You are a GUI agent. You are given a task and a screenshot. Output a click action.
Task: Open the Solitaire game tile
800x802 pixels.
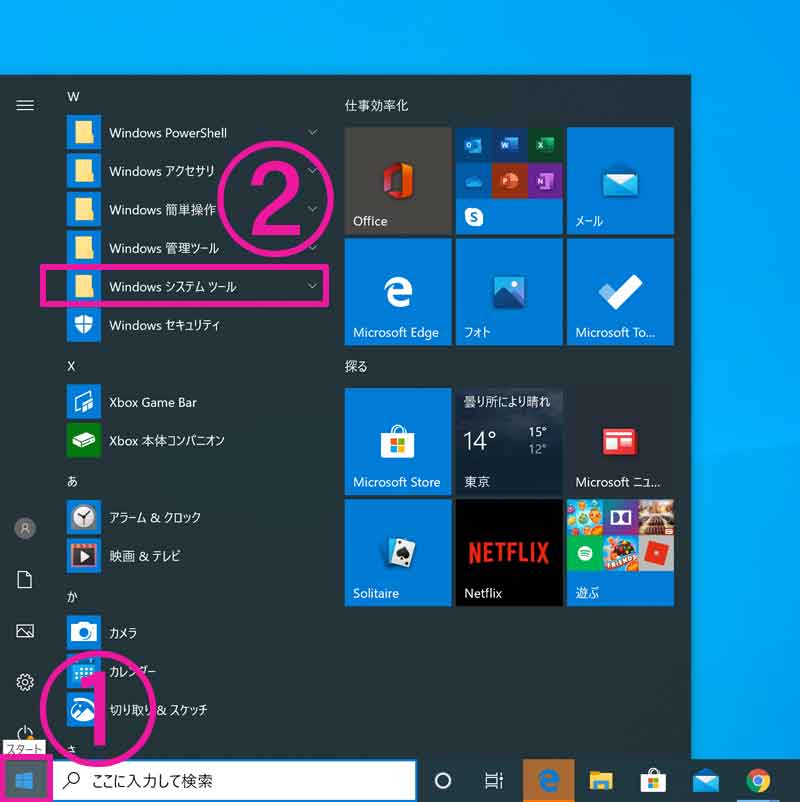pyautogui.click(x=398, y=553)
